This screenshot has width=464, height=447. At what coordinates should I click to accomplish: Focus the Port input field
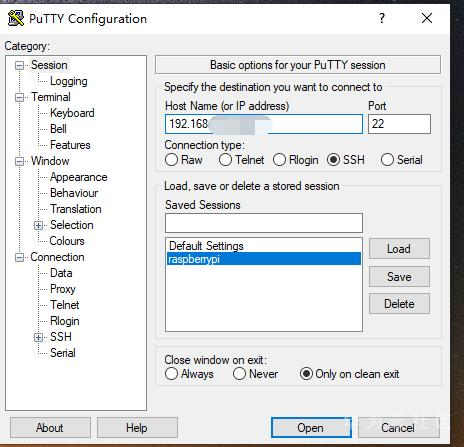[x=399, y=124]
